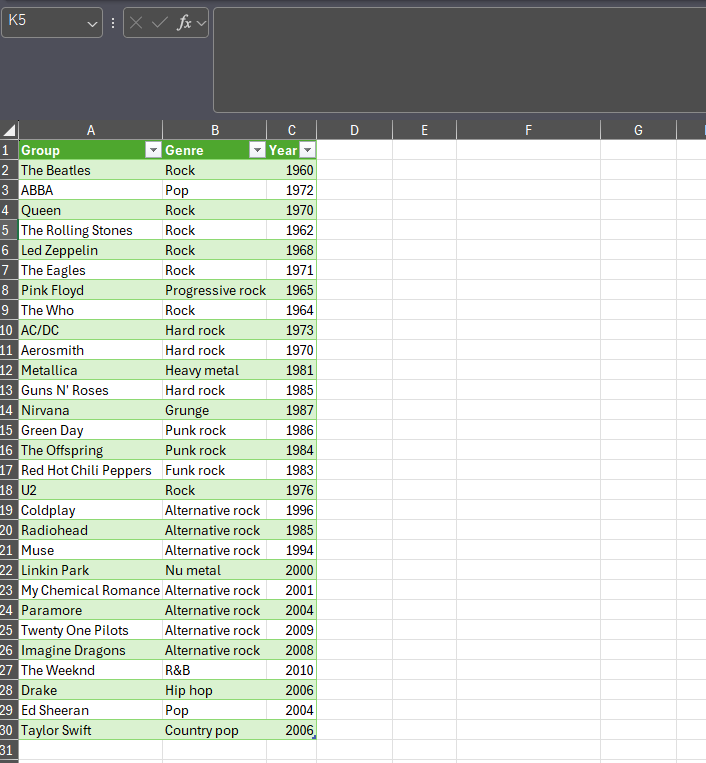Select the cell Green Day
Image resolution: width=706 pixels, height=763 pixels.
coord(91,430)
